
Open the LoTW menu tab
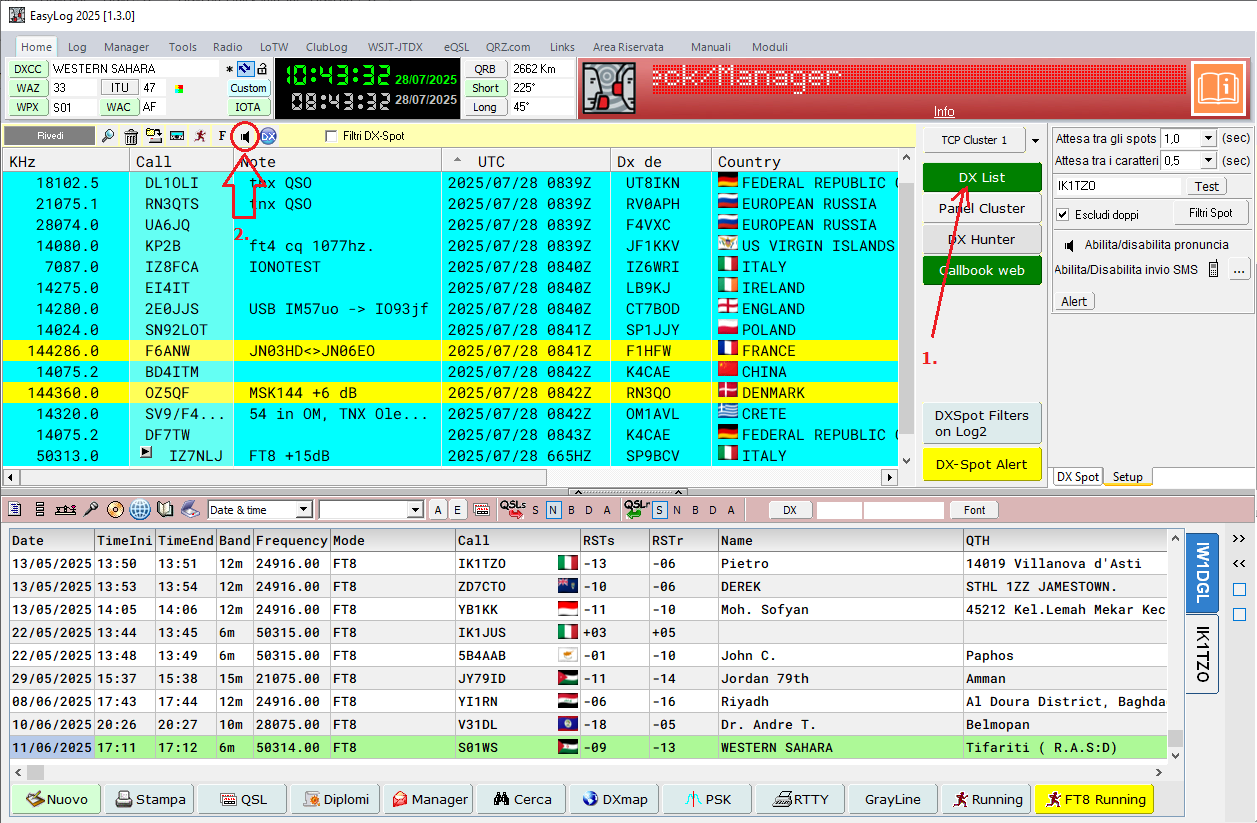(274, 47)
